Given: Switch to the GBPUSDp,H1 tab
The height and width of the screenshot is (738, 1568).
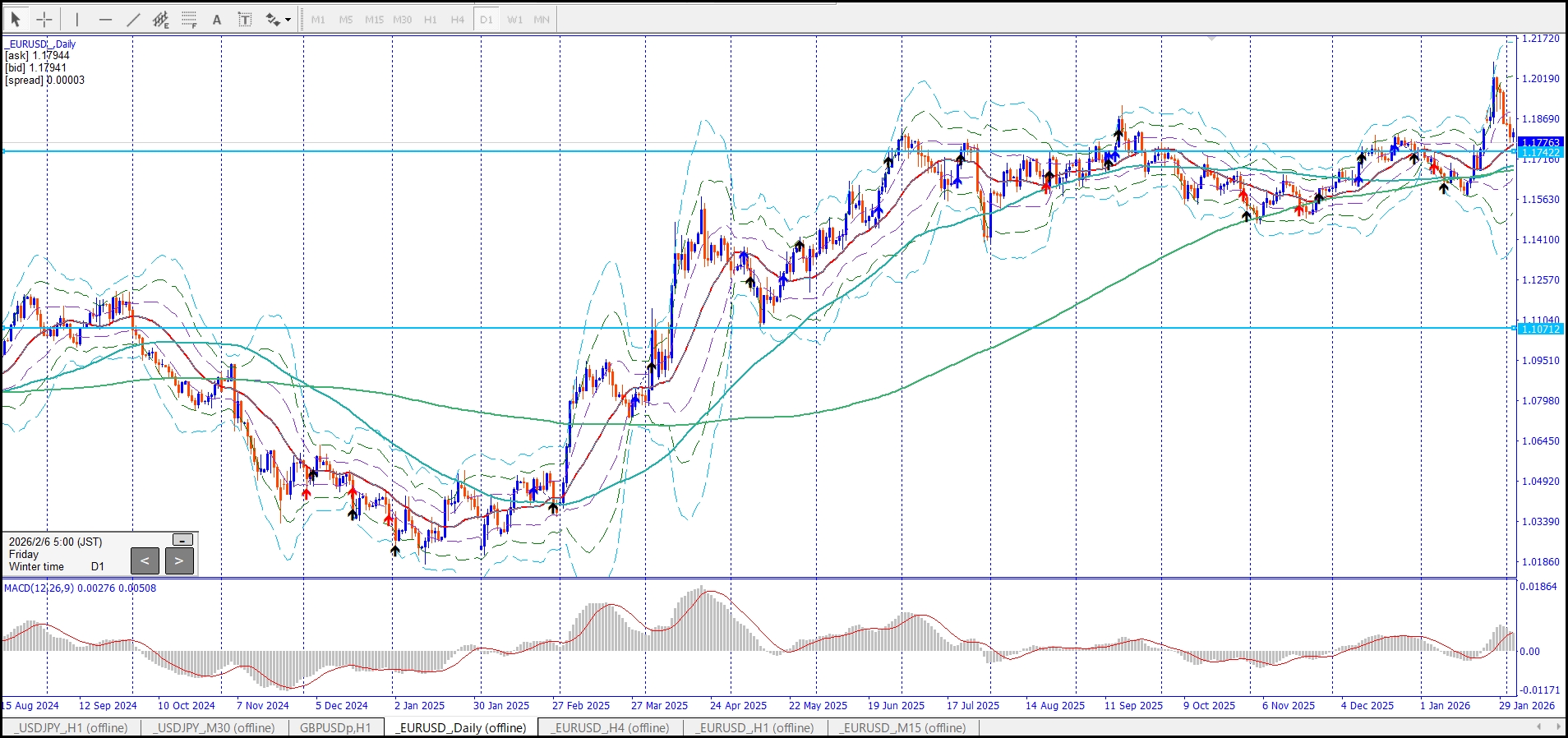Looking at the screenshot, I should [x=334, y=727].
